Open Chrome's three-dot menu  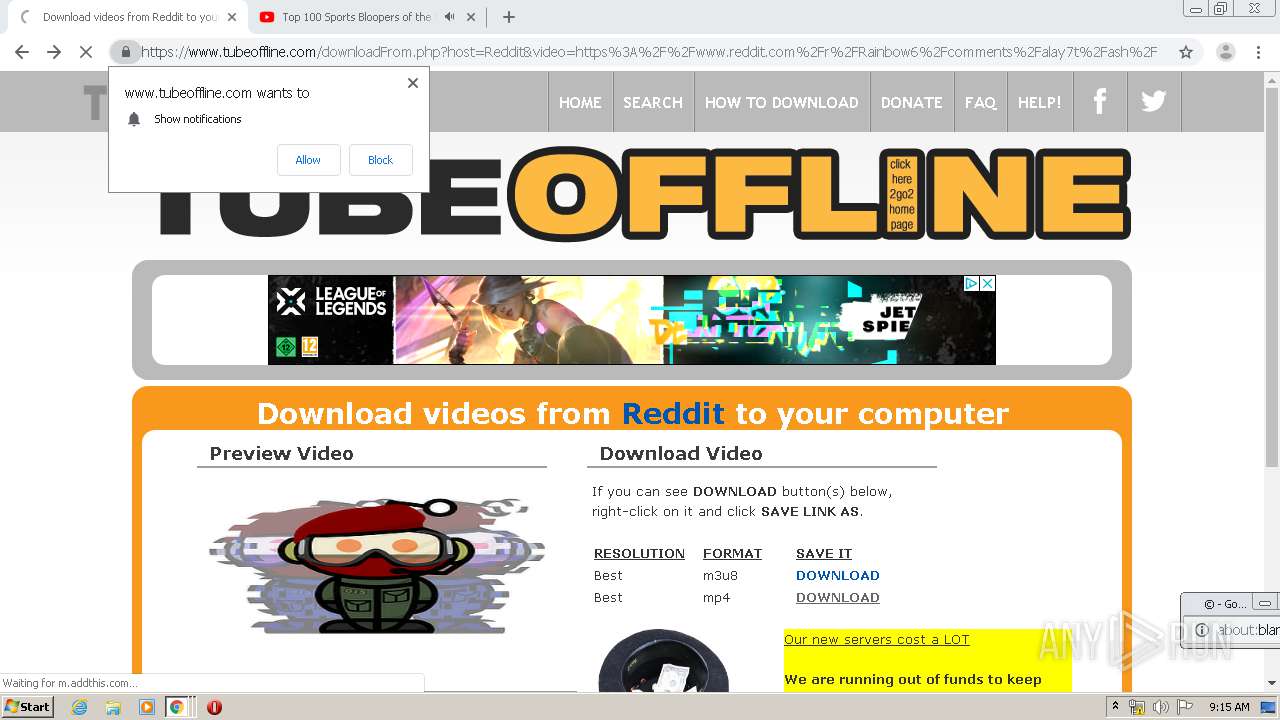click(x=1258, y=52)
